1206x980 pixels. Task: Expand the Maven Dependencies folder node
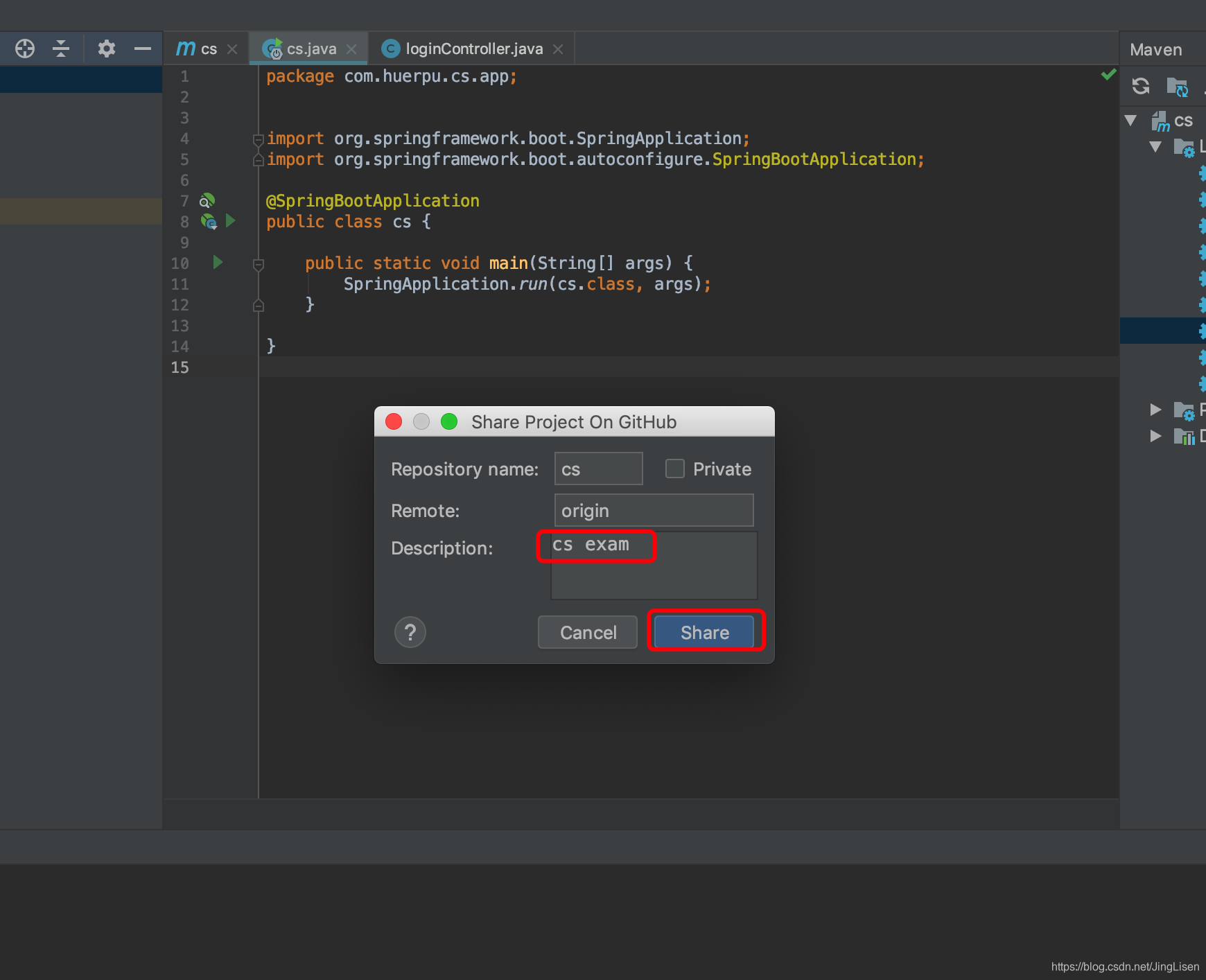1155,436
